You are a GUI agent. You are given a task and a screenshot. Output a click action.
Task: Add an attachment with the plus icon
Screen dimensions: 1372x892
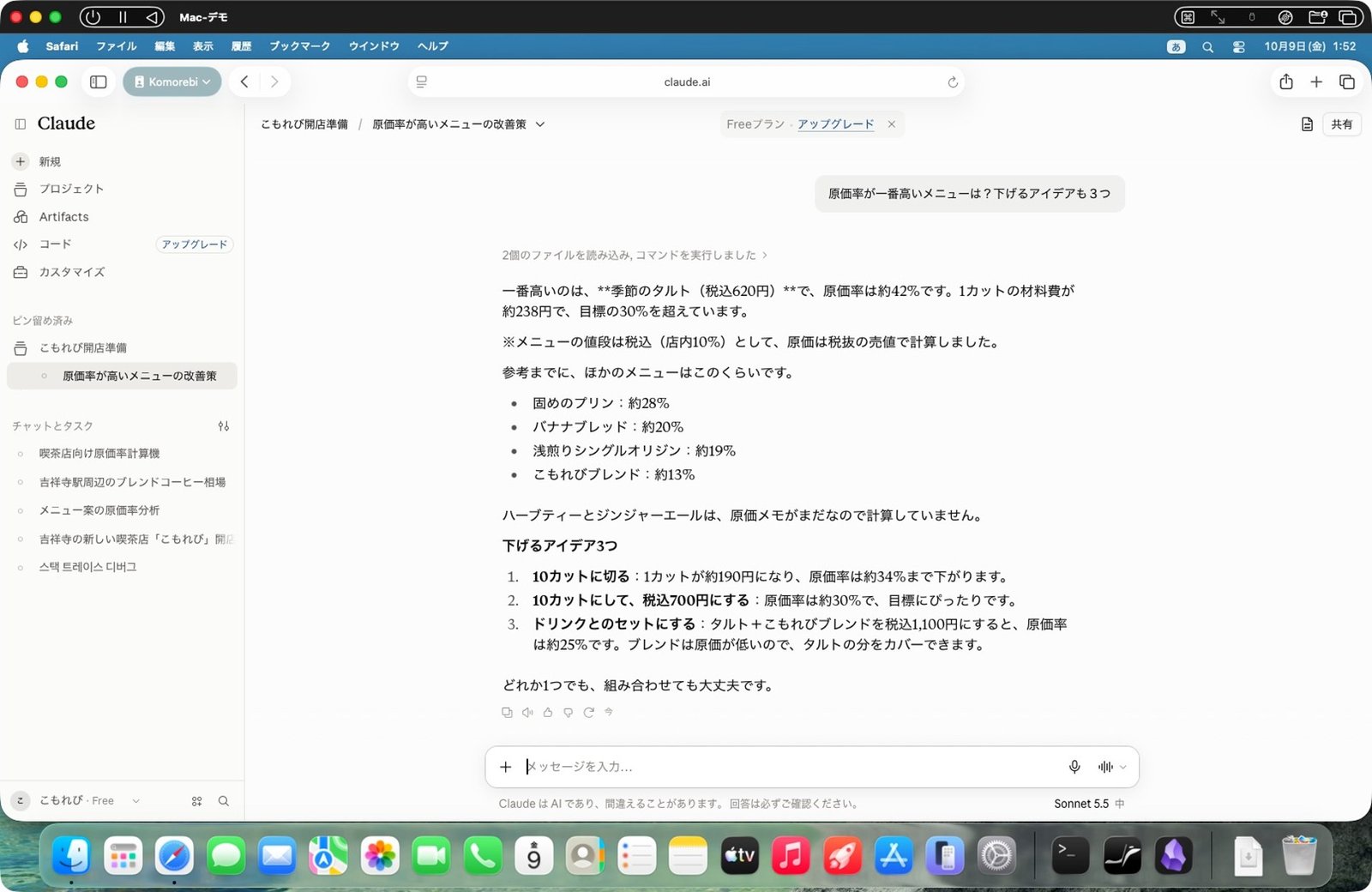pos(506,767)
